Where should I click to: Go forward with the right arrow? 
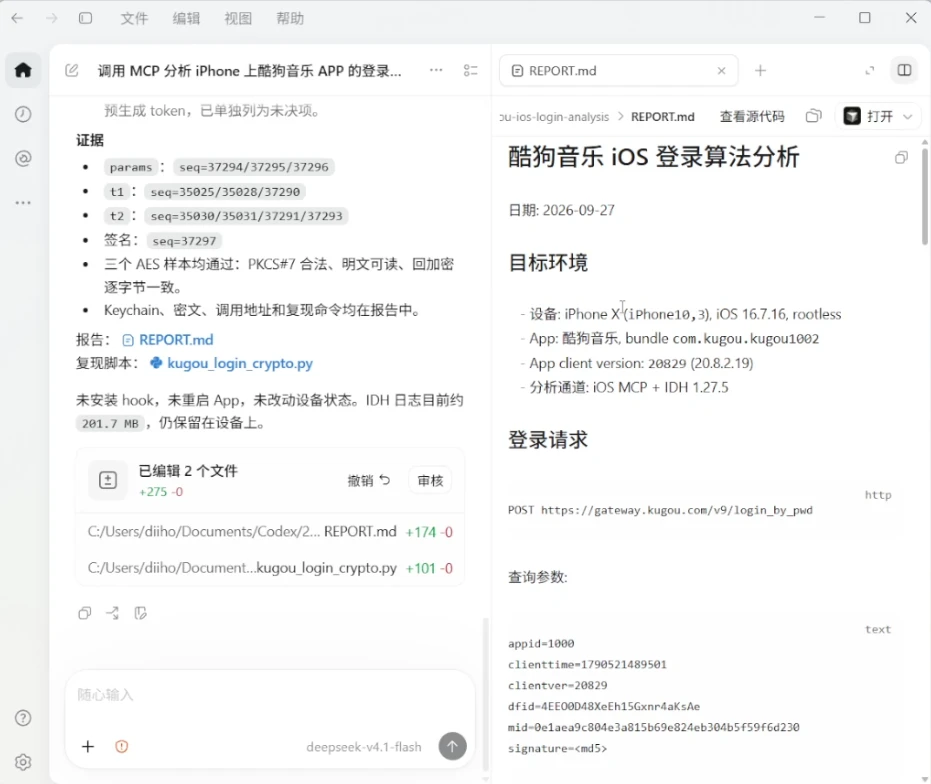coord(52,18)
